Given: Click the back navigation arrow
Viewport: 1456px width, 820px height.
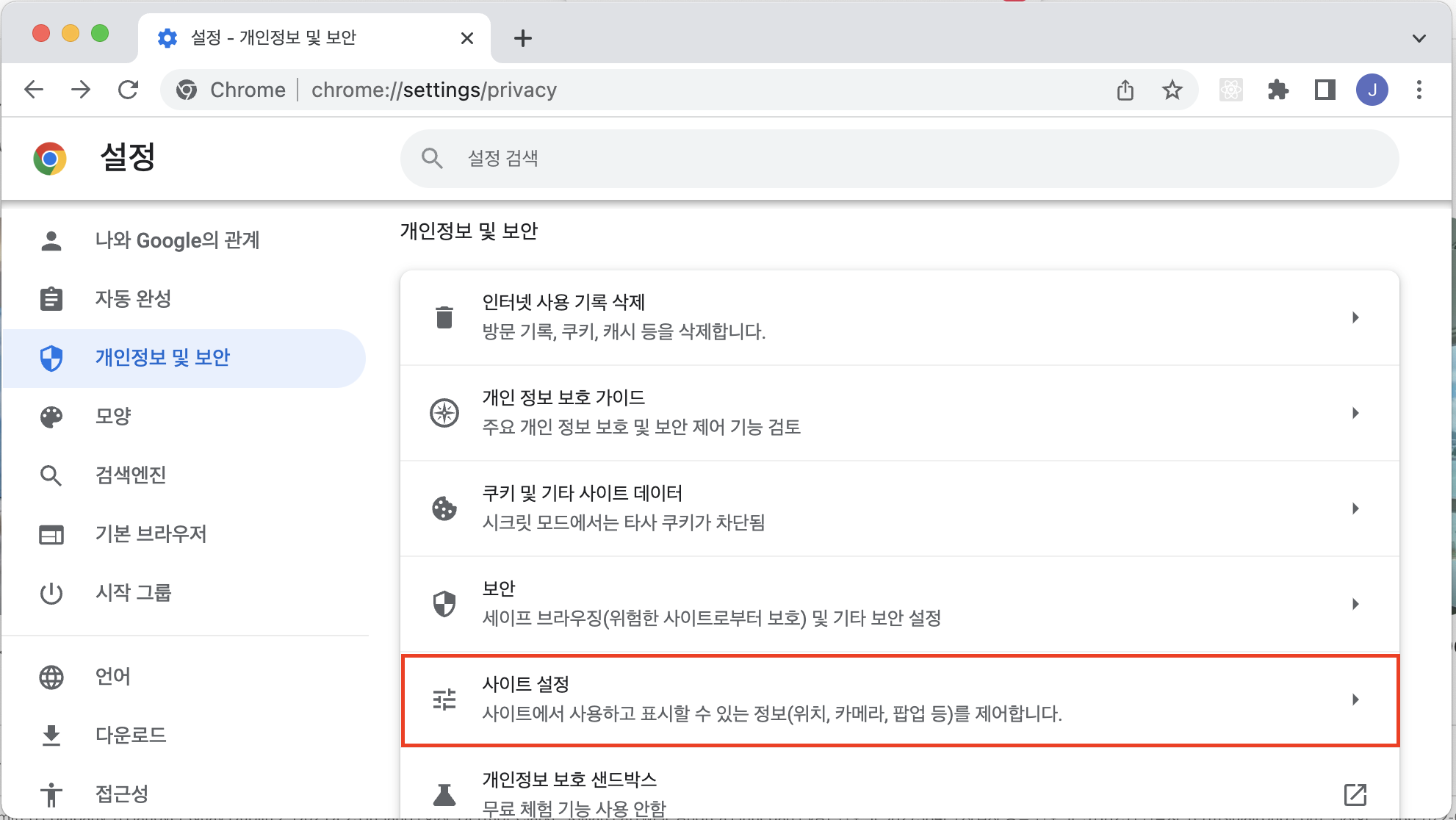Looking at the screenshot, I should pyautogui.click(x=35, y=90).
